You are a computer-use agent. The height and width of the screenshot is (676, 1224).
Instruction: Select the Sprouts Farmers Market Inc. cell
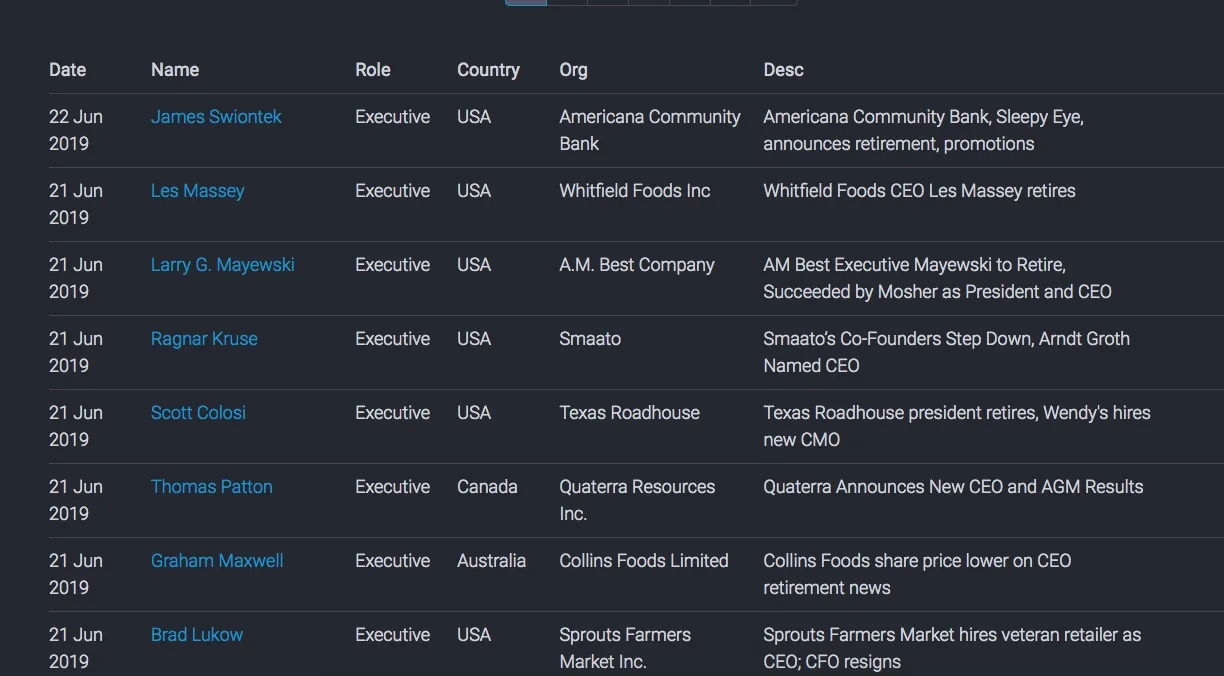coord(625,648)
